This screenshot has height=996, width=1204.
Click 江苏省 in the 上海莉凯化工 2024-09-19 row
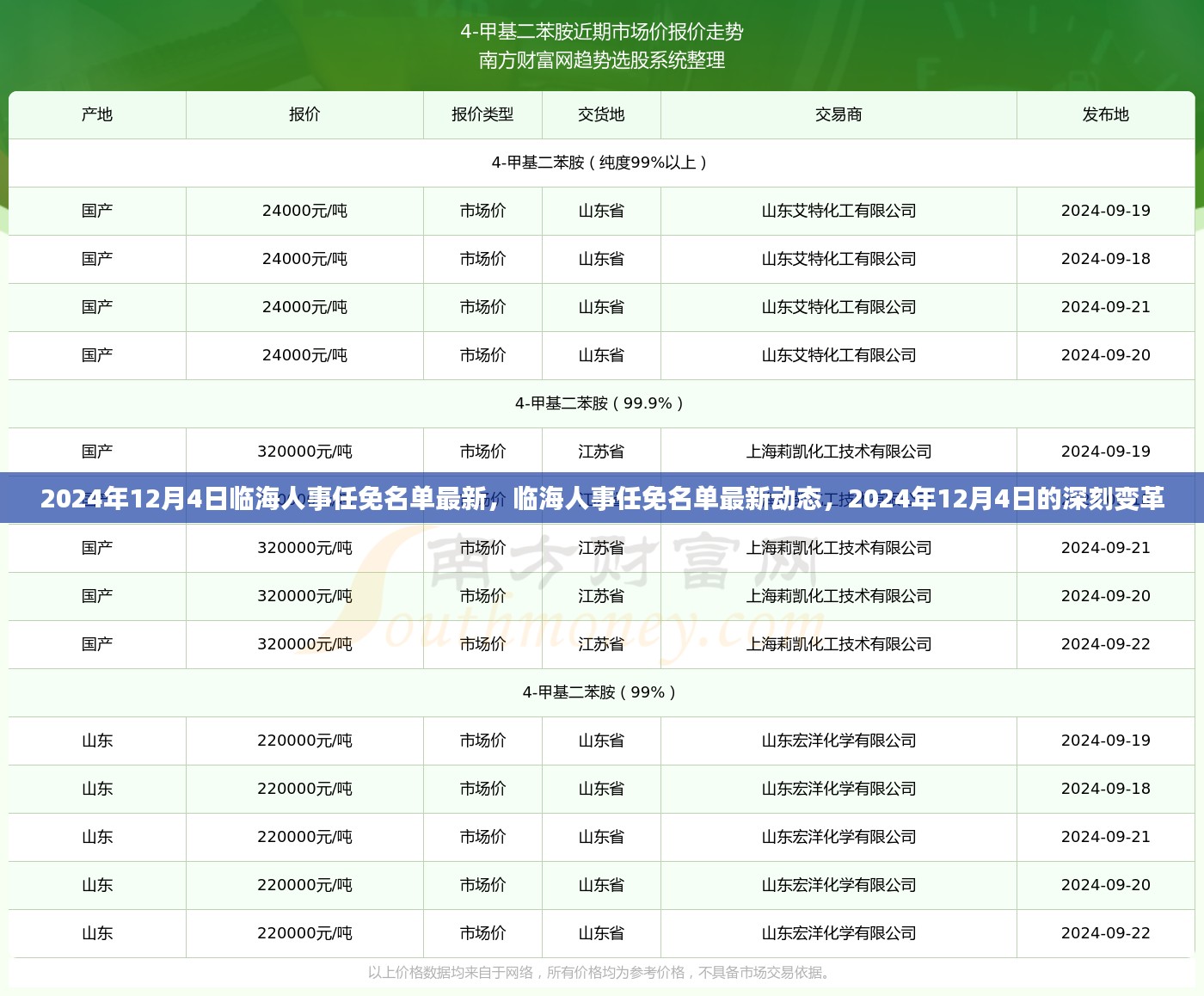601,452
